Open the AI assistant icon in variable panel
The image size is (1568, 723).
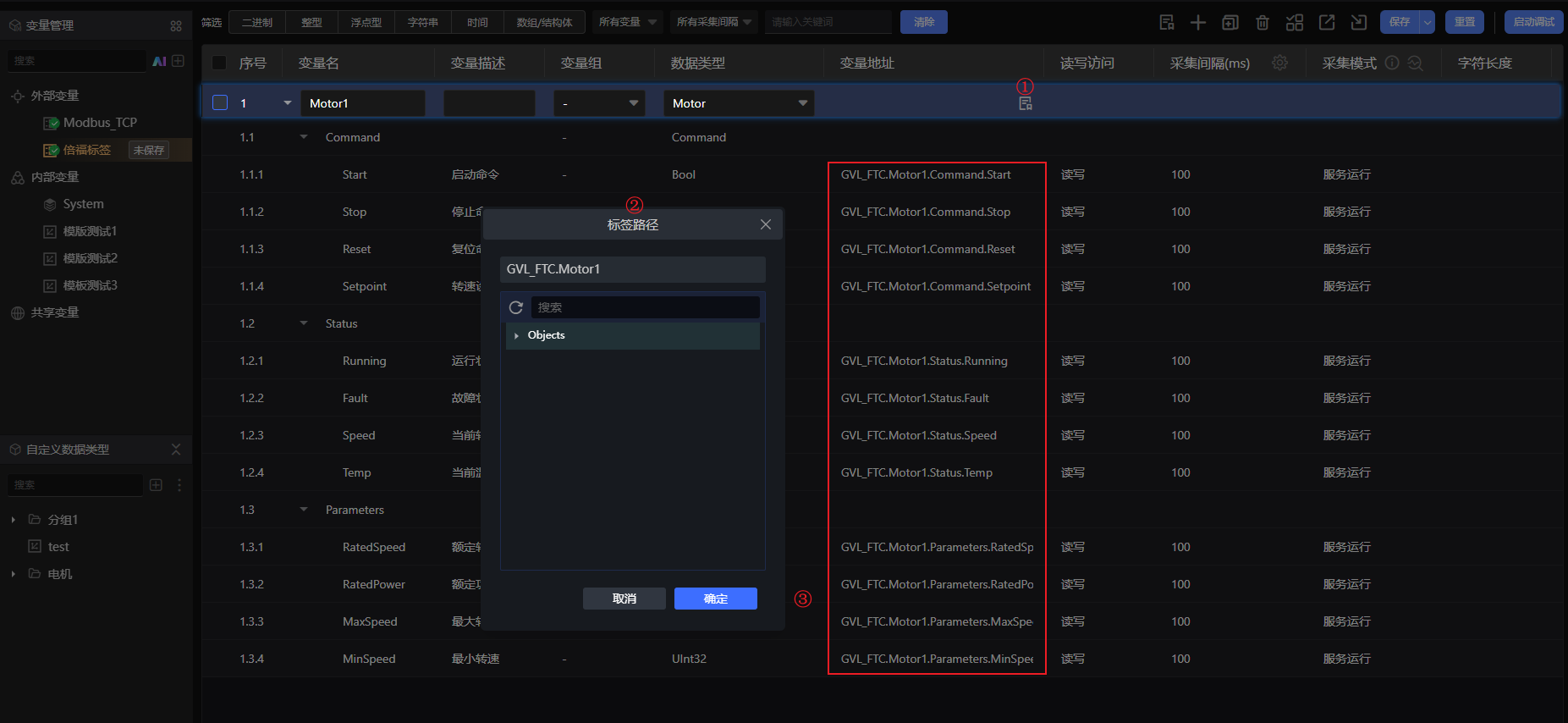[x=159, y=61]
